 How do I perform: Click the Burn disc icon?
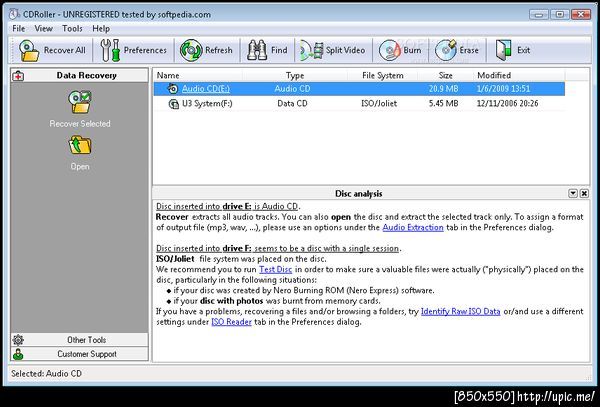(389, 50)
